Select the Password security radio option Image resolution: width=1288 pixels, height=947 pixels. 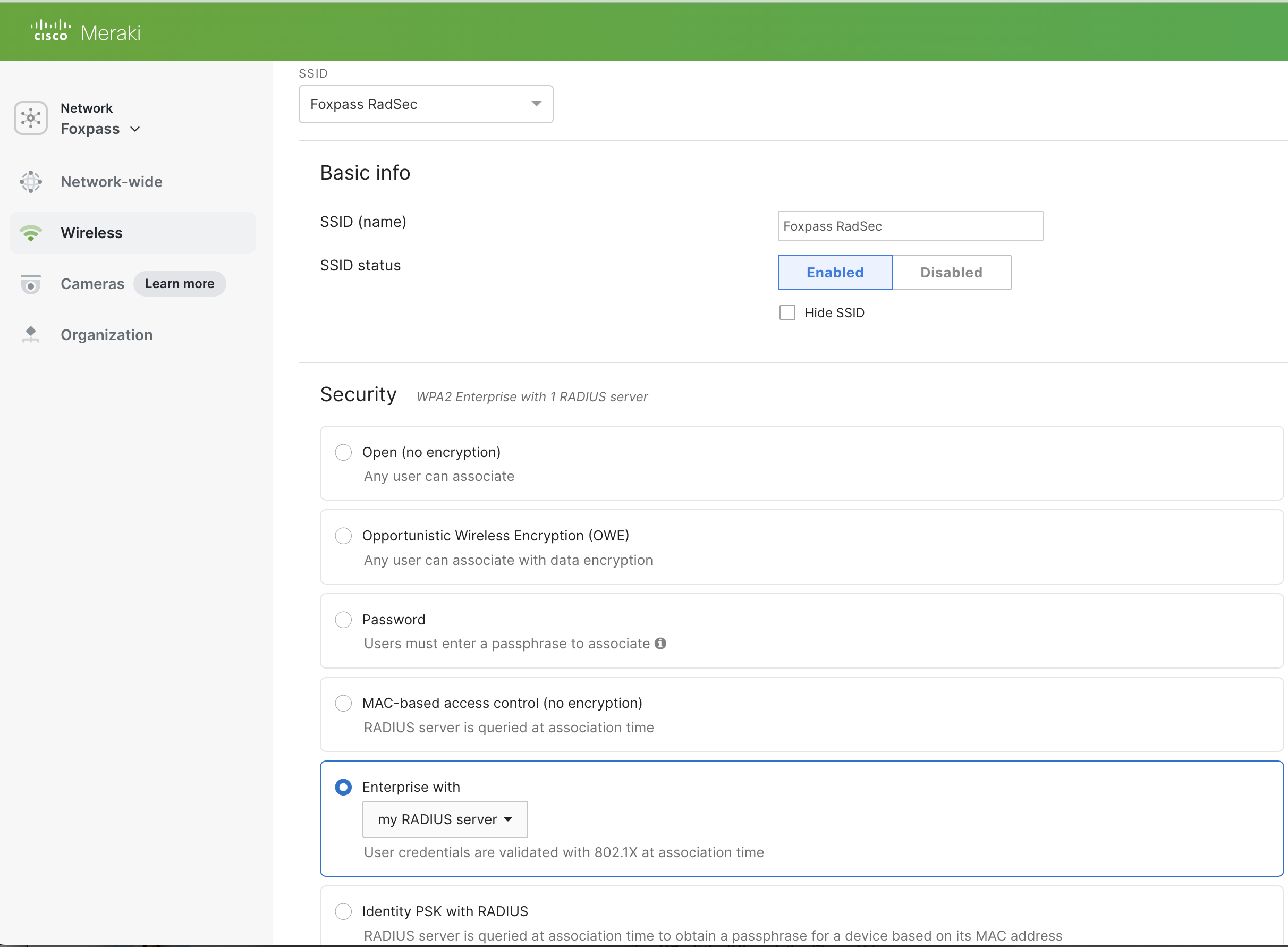(343, 620)
